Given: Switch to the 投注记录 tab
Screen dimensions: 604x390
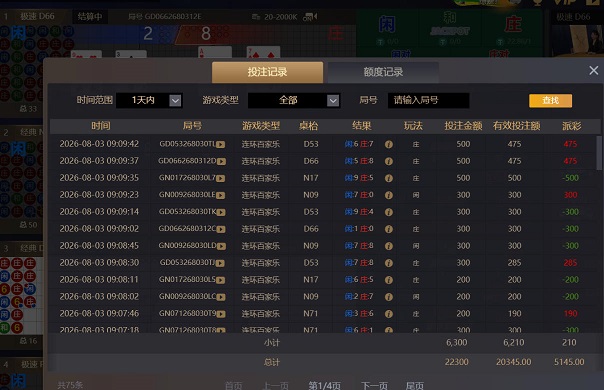Looking at the screenshot, I should 267,72.
